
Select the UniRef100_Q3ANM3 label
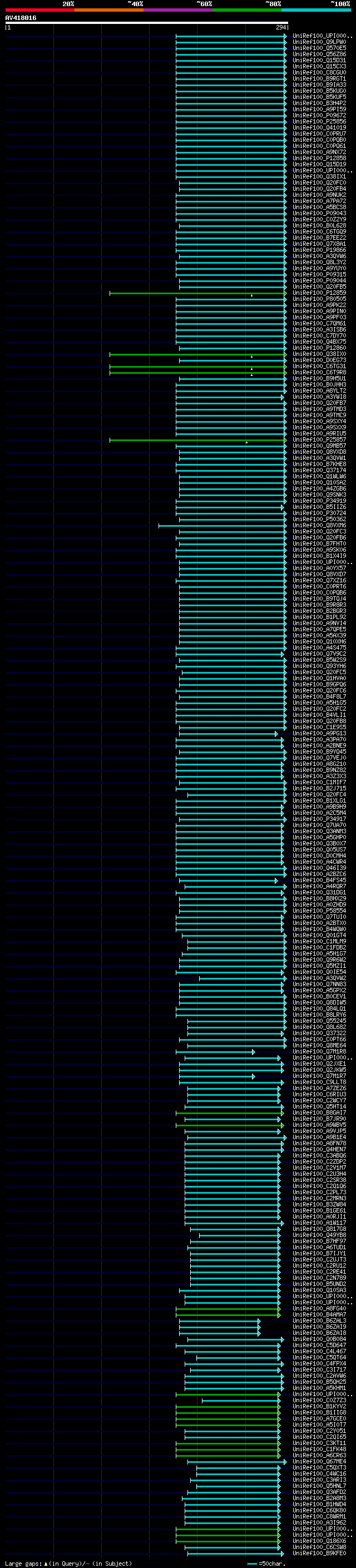(x=319, y=831)
